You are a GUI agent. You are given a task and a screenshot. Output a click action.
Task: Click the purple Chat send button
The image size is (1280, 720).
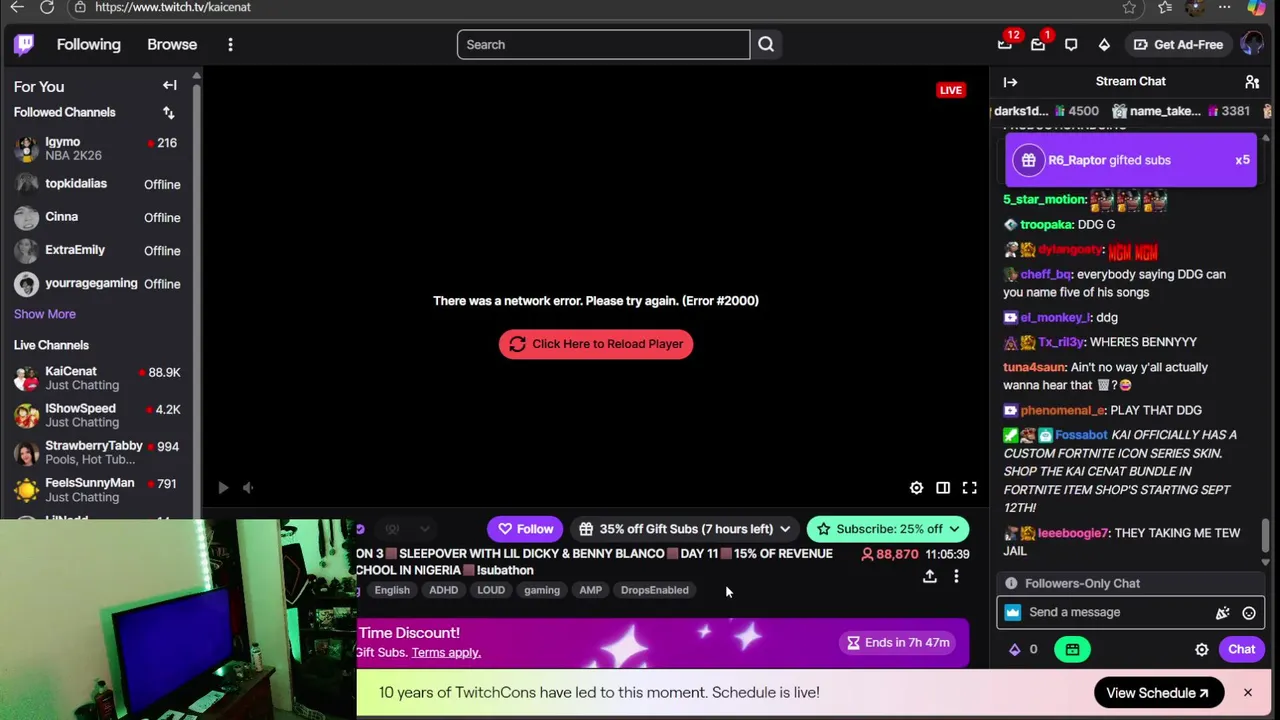tap(1241, 649)
